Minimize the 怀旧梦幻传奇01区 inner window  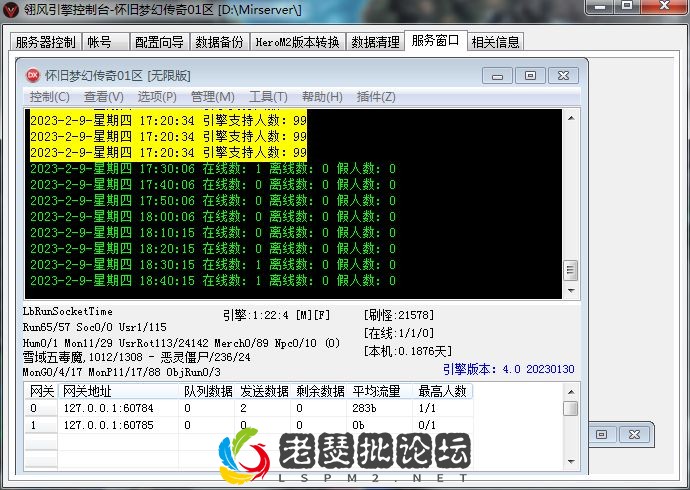point(497,76)
